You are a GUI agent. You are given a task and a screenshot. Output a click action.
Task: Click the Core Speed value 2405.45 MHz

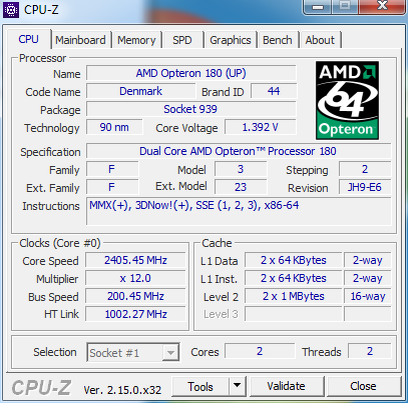click(135, 260)
